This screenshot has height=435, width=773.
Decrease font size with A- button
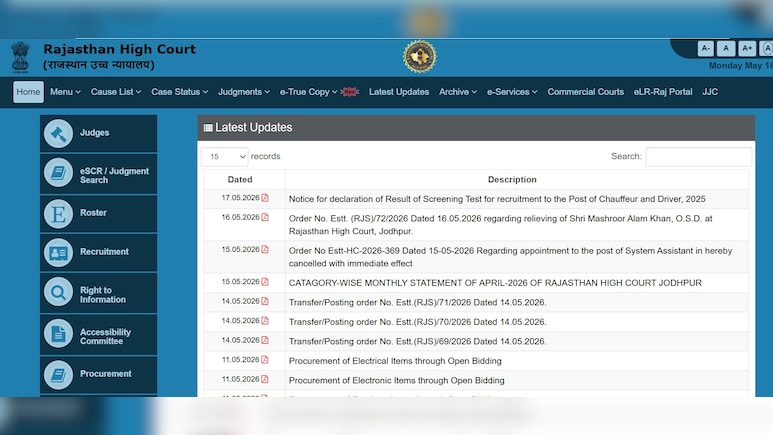(705, 48)
